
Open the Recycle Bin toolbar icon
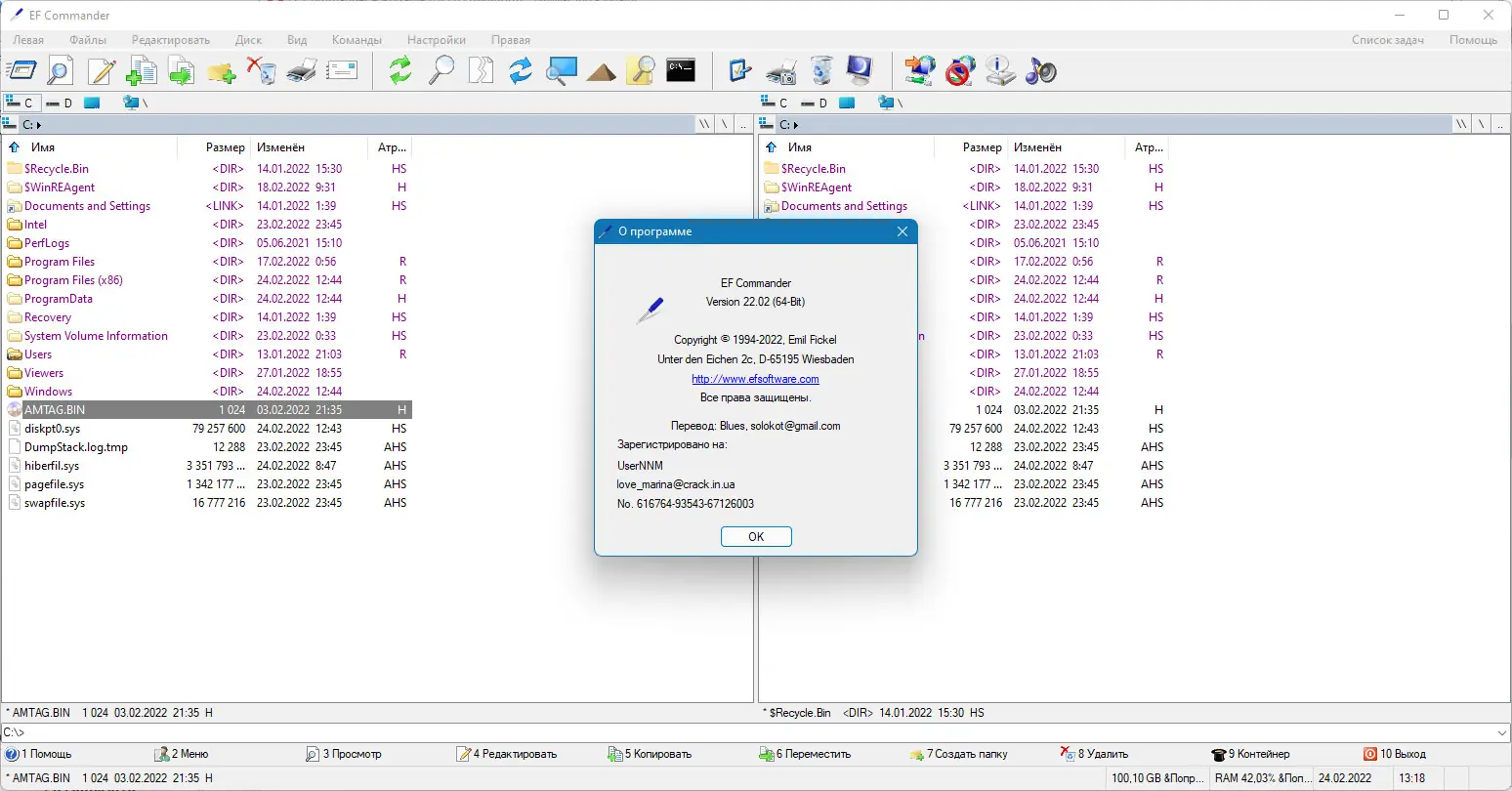point(820,70)
